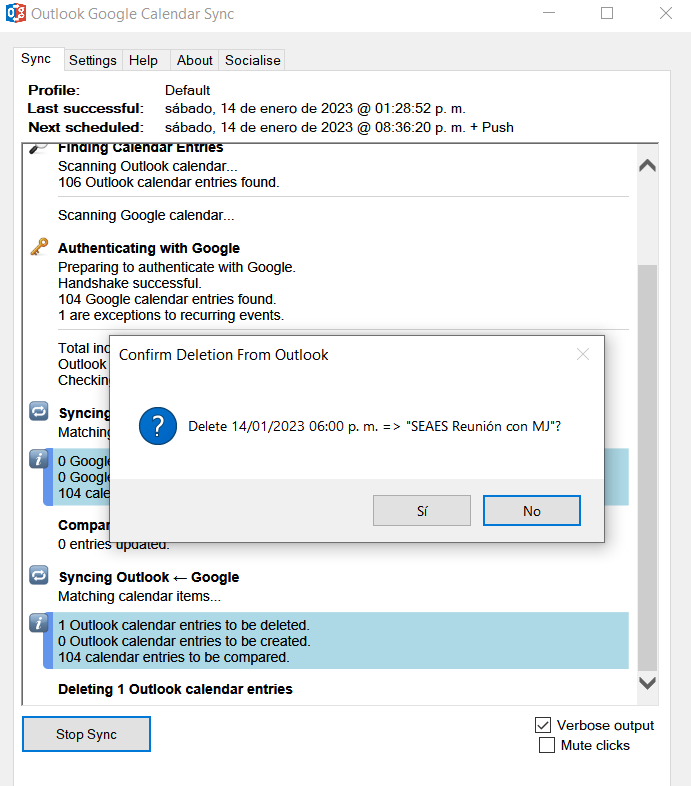This screenshot has height=786, width=691.
Task: Click the blue question mark icon in the dialog
Action: [x=158, y=426]
